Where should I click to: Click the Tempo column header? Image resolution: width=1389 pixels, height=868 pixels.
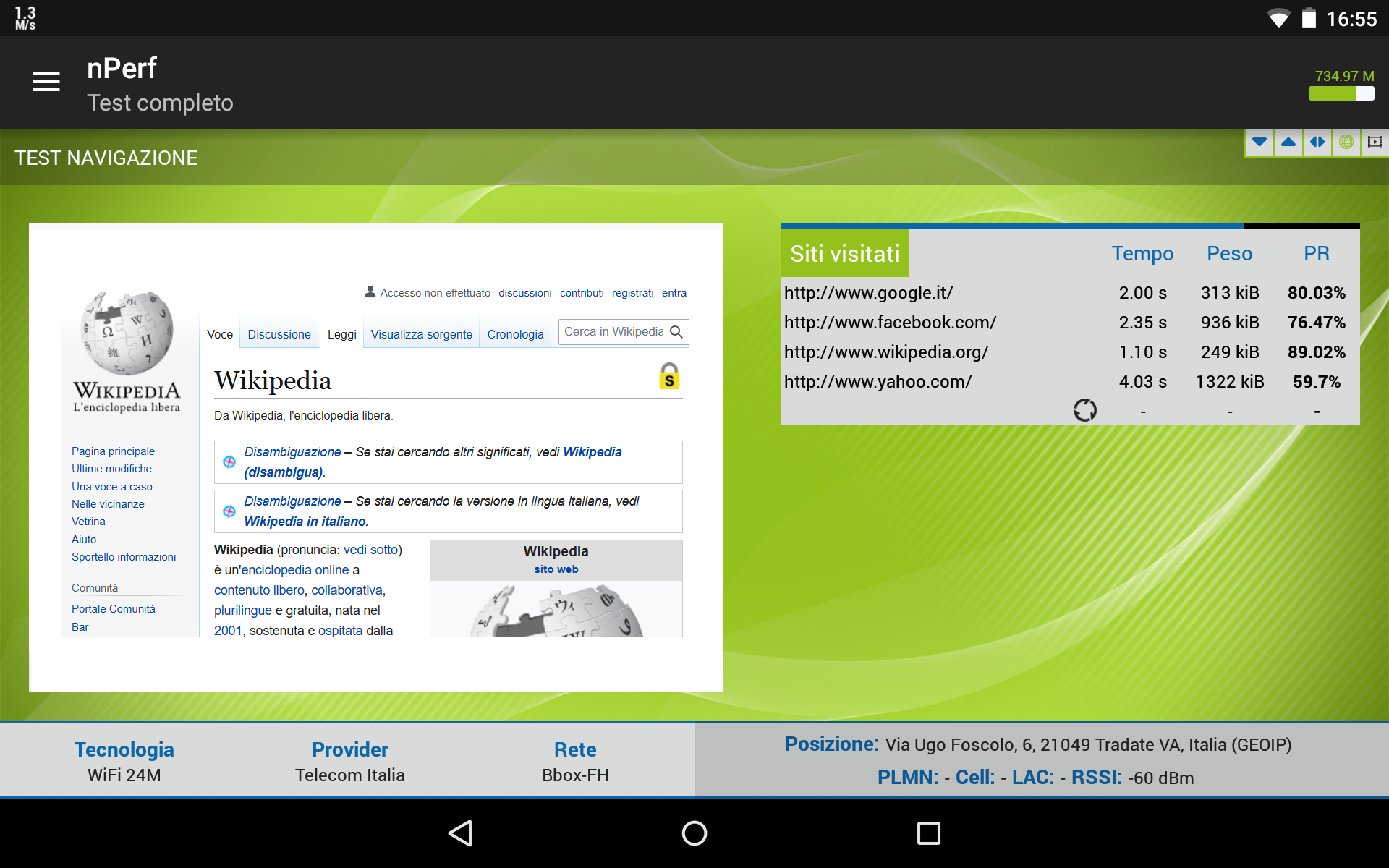pos(1142,254)
